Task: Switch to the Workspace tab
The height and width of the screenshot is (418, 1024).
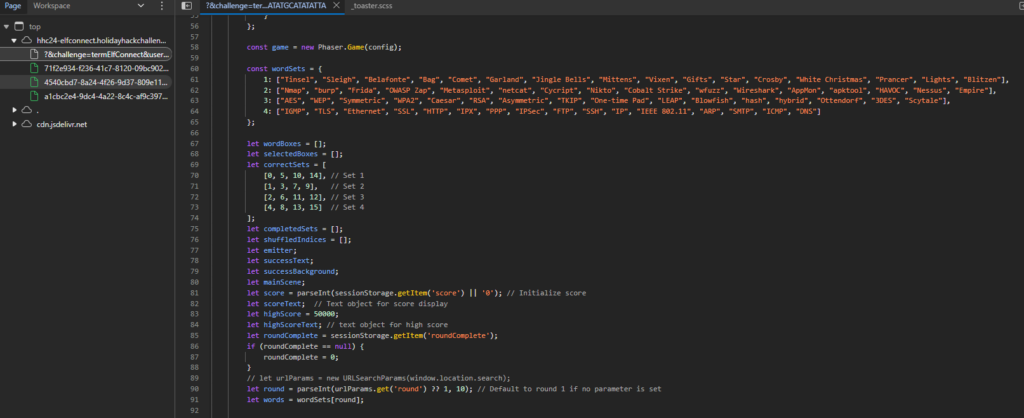Action: pyautogui.click(x=52, y=6)
